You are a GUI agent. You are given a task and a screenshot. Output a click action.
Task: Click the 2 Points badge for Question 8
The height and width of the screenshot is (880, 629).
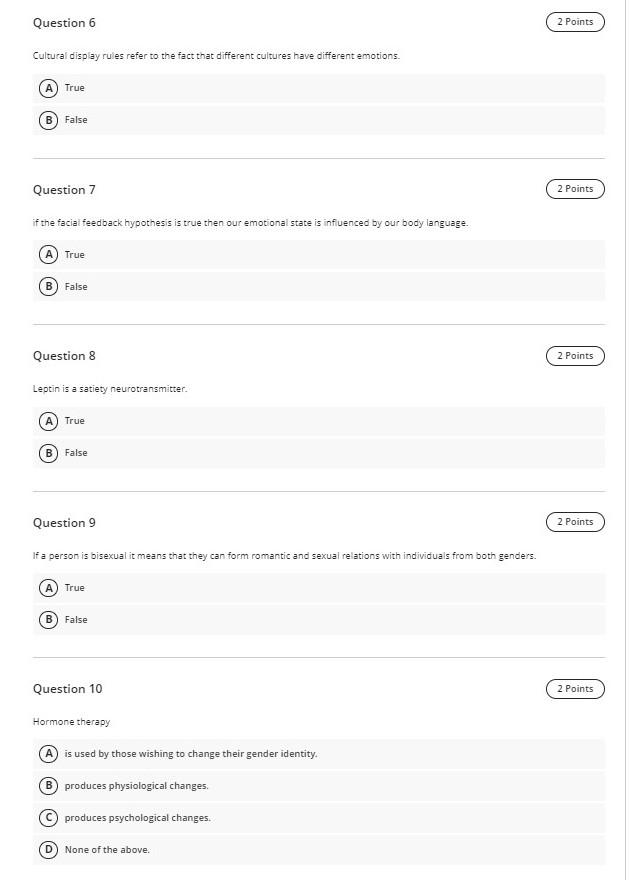(575, 355)
